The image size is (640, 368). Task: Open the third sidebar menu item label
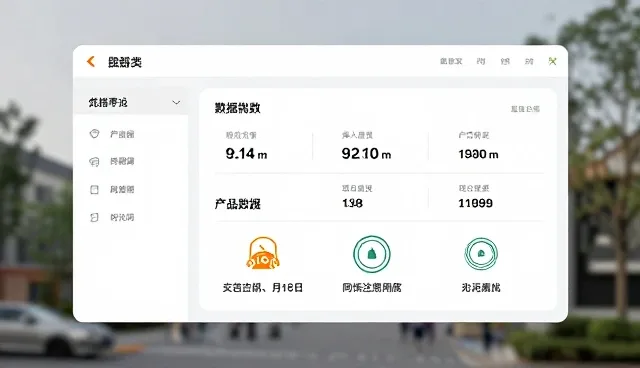point(122,189)
